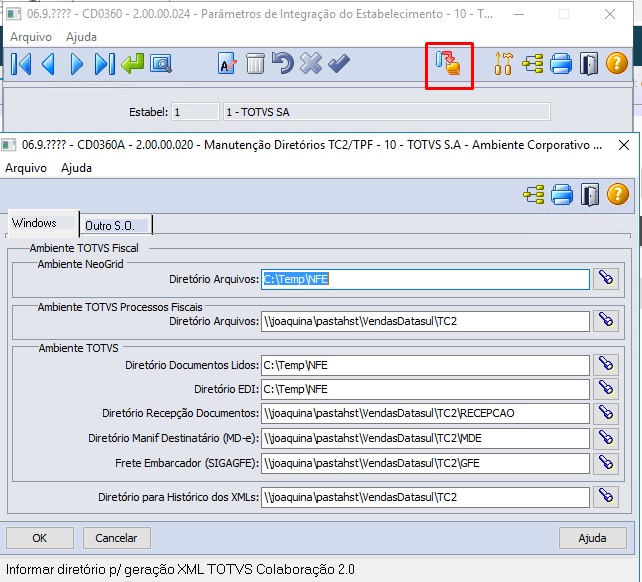Click the exit door icon in CD0360 window
The height and width of the screenshot is (582, 642).
click(x=589, y=63)
